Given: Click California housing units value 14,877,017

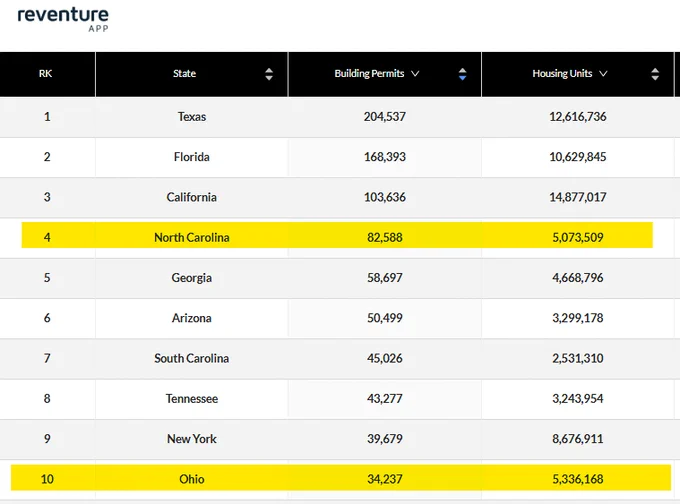Looking at the screenshot, I should (578, 197).
